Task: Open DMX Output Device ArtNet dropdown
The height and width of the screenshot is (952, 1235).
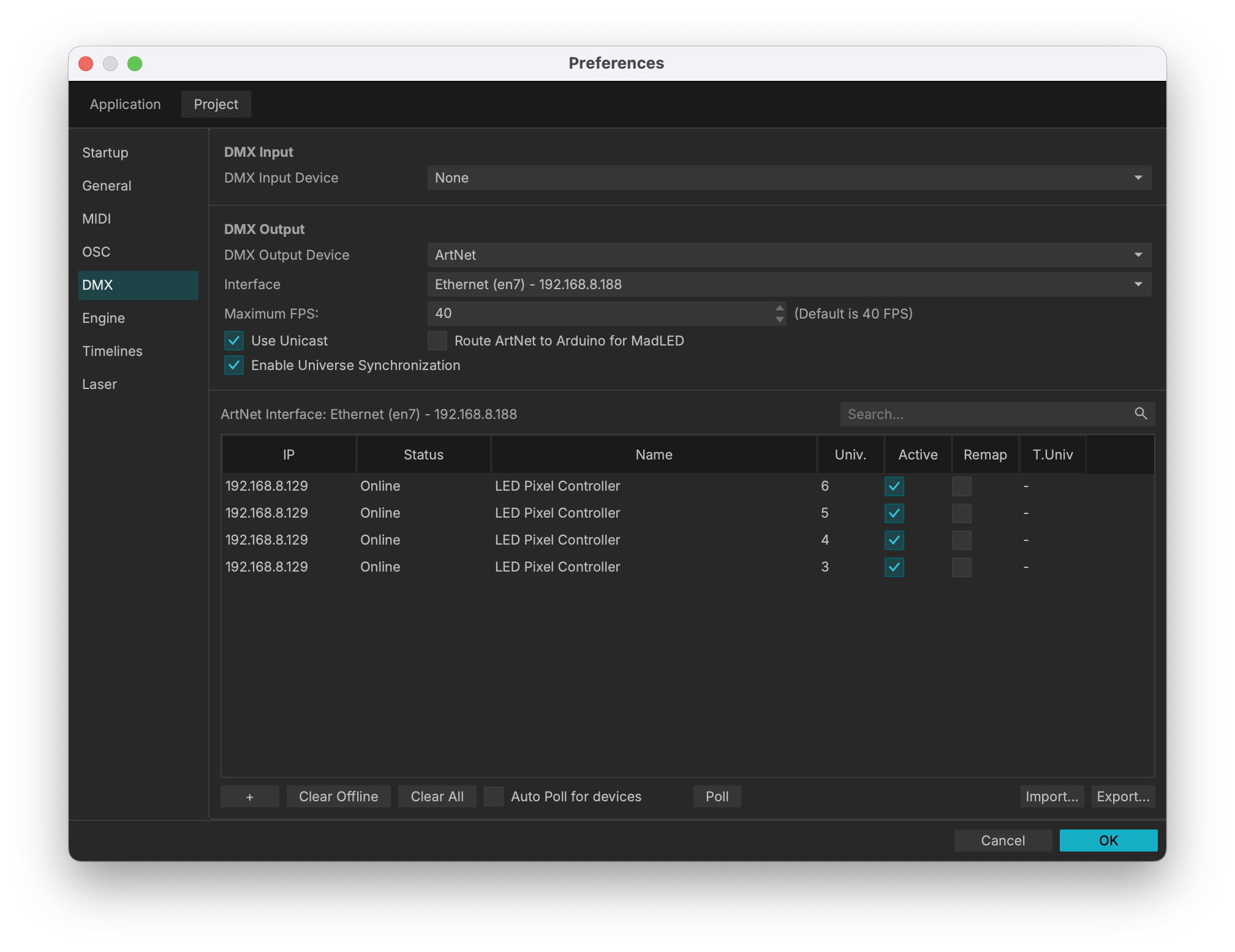Action: (x=789, y=255)
